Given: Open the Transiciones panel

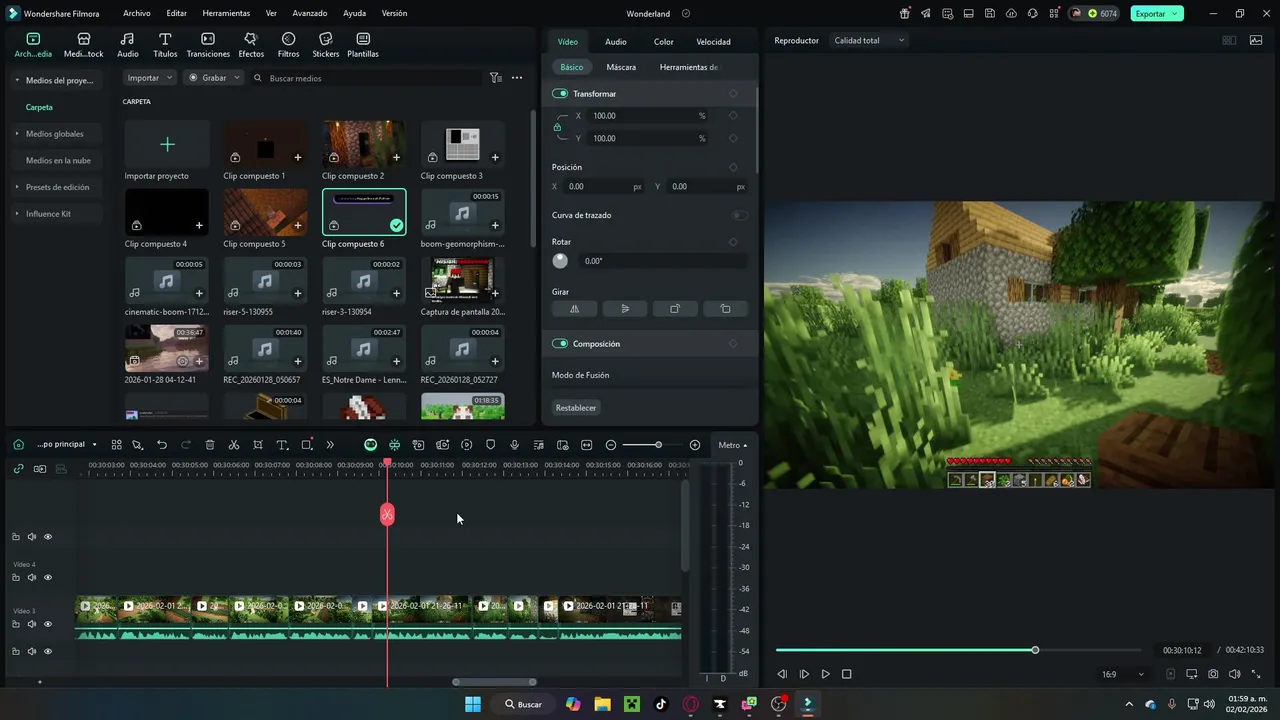Looking at the screenshot, I should point(208,45).
